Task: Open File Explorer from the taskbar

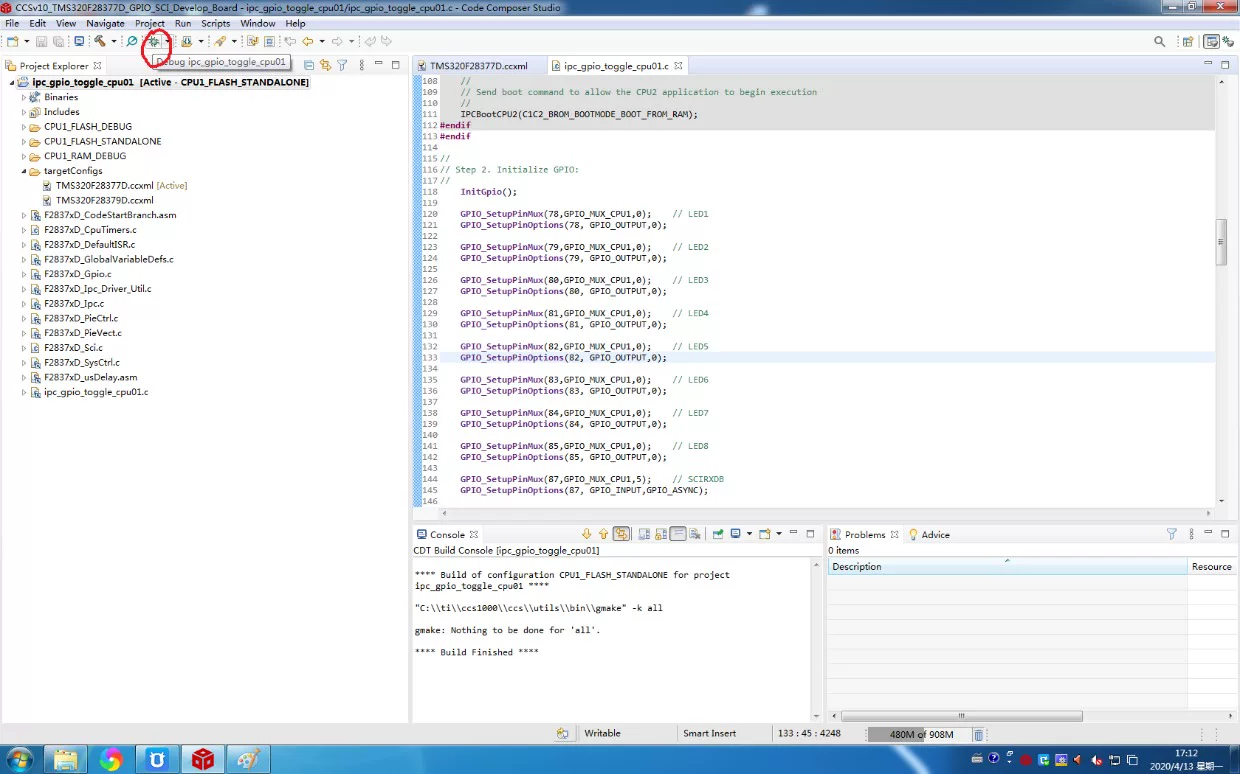Action: point(64,759)
